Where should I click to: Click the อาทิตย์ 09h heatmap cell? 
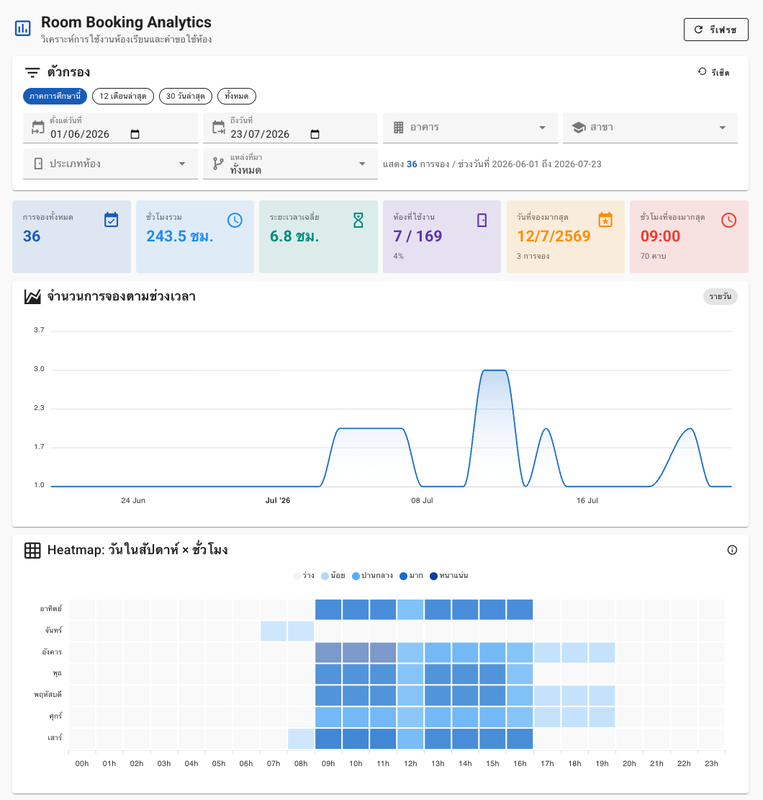[x=328, y=610]
